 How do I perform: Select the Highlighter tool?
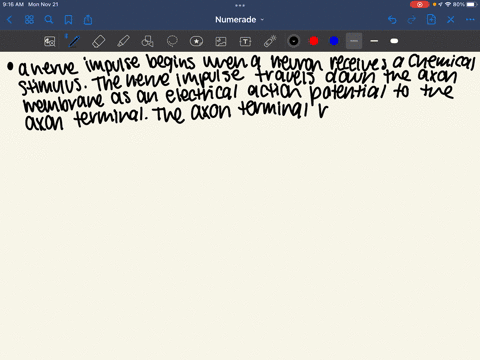tap(123, 41)
